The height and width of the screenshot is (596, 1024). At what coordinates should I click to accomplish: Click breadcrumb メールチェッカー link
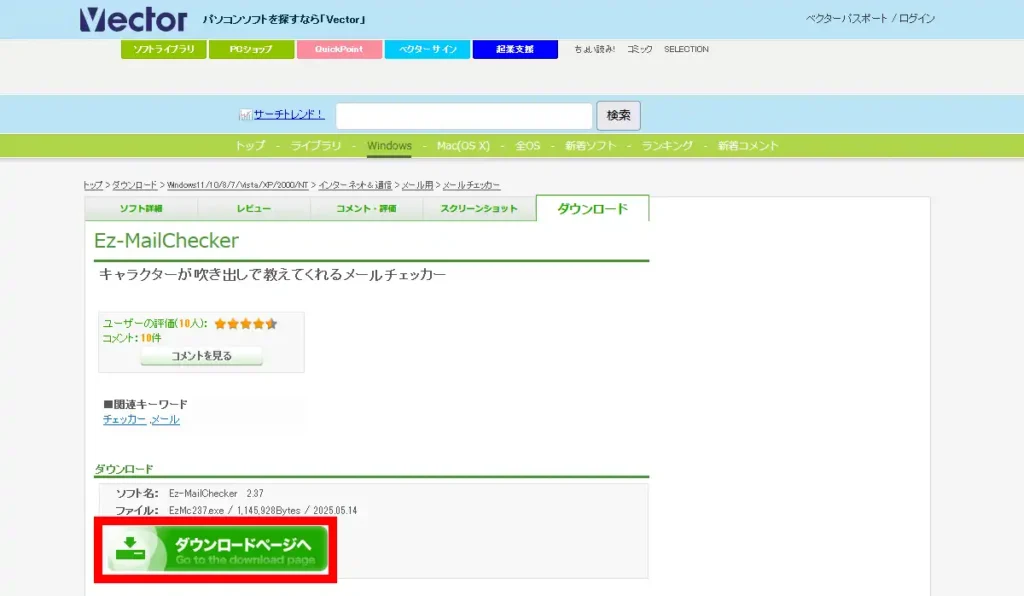[x=472, y=185]
